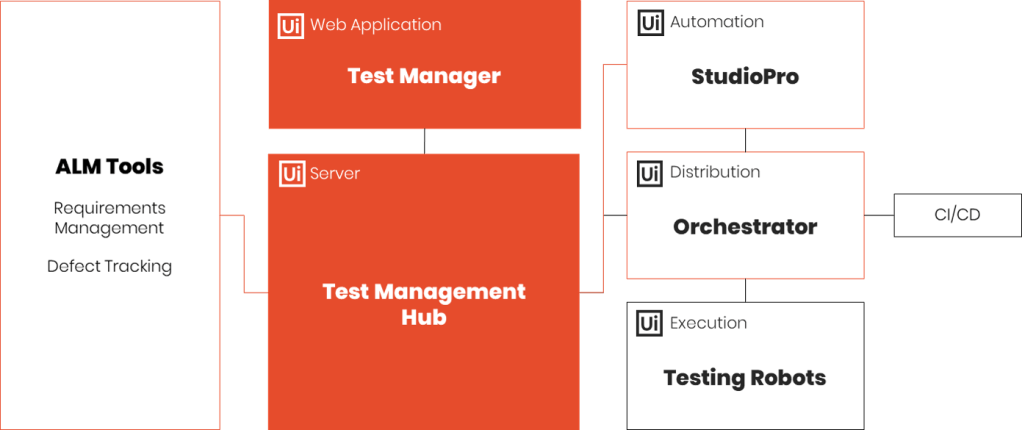Select the Defect Tracking text
Viewport: 1022px width, 430px height.
[110, 267]
